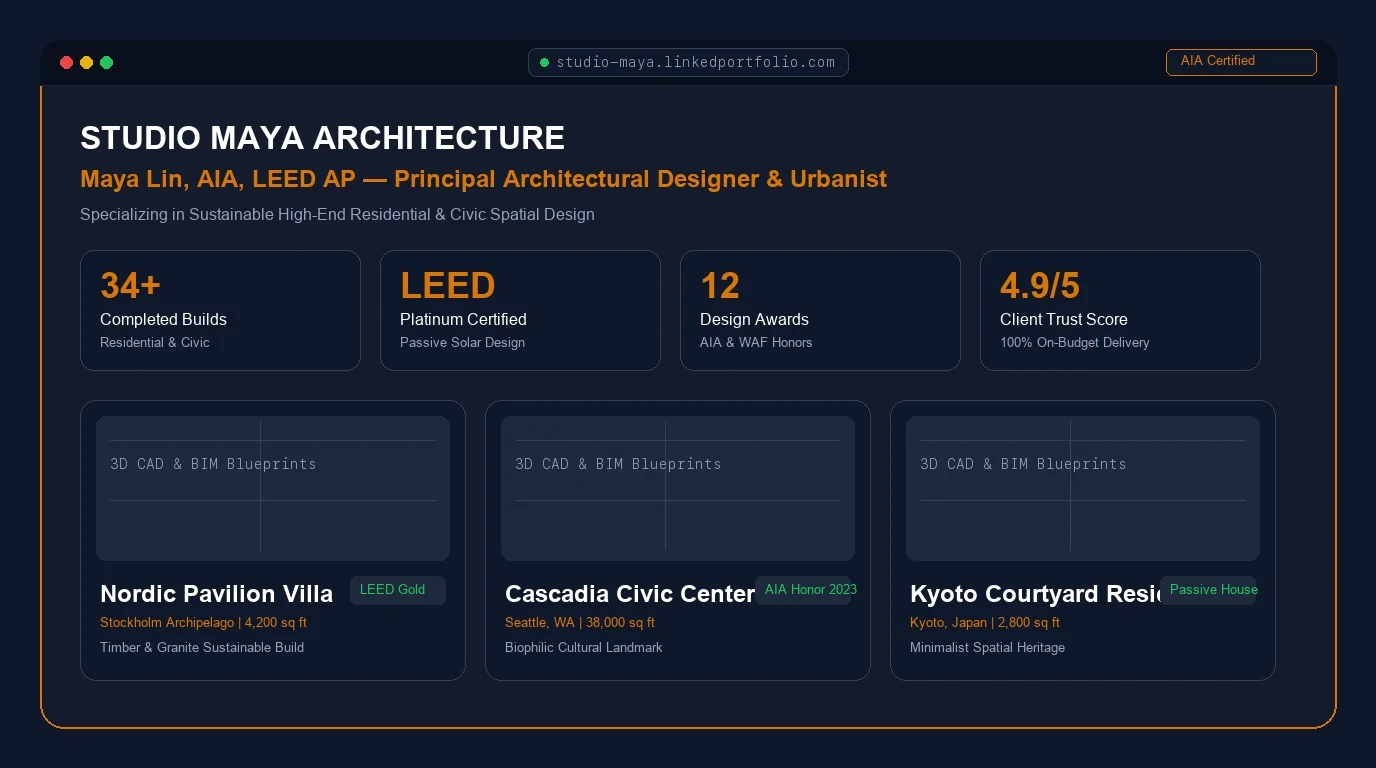Click Timber & Granite Sustainable Build description
Viewport: 1376px width, 768px height.
[x=202, y=647]
